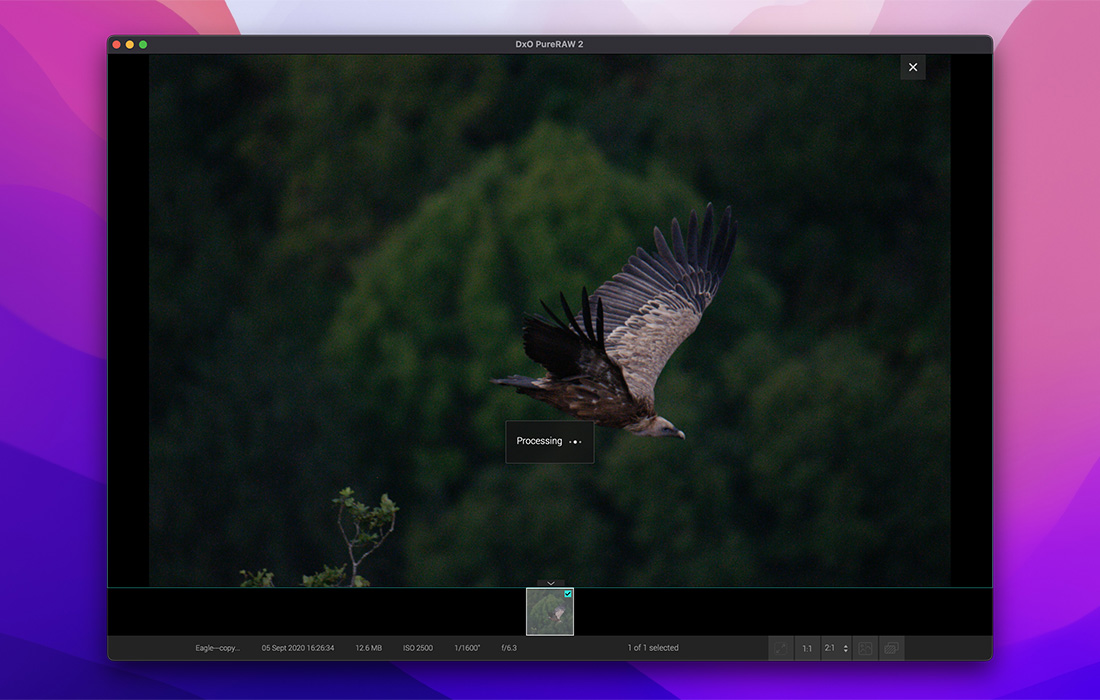Click the Eagle—copy file name label
Screen dimensions: 1100x700
coord(217,648)
